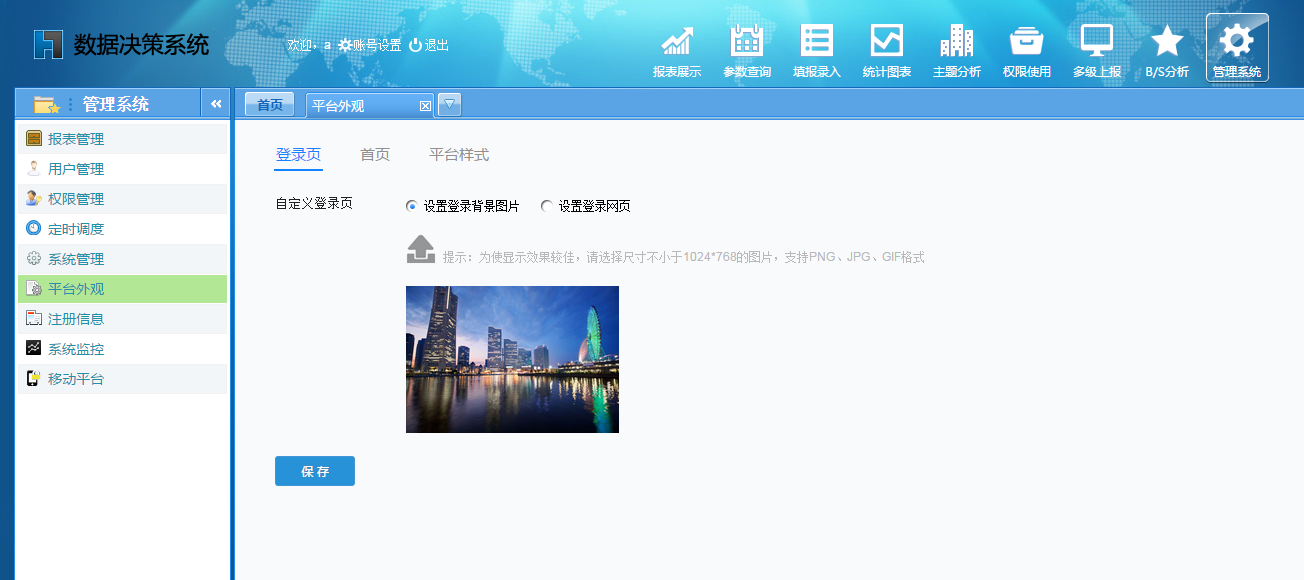Click the 报表管理 sidebar icon
The width and height of the screenshot is (1304, 580).
[x=34, y=139]
